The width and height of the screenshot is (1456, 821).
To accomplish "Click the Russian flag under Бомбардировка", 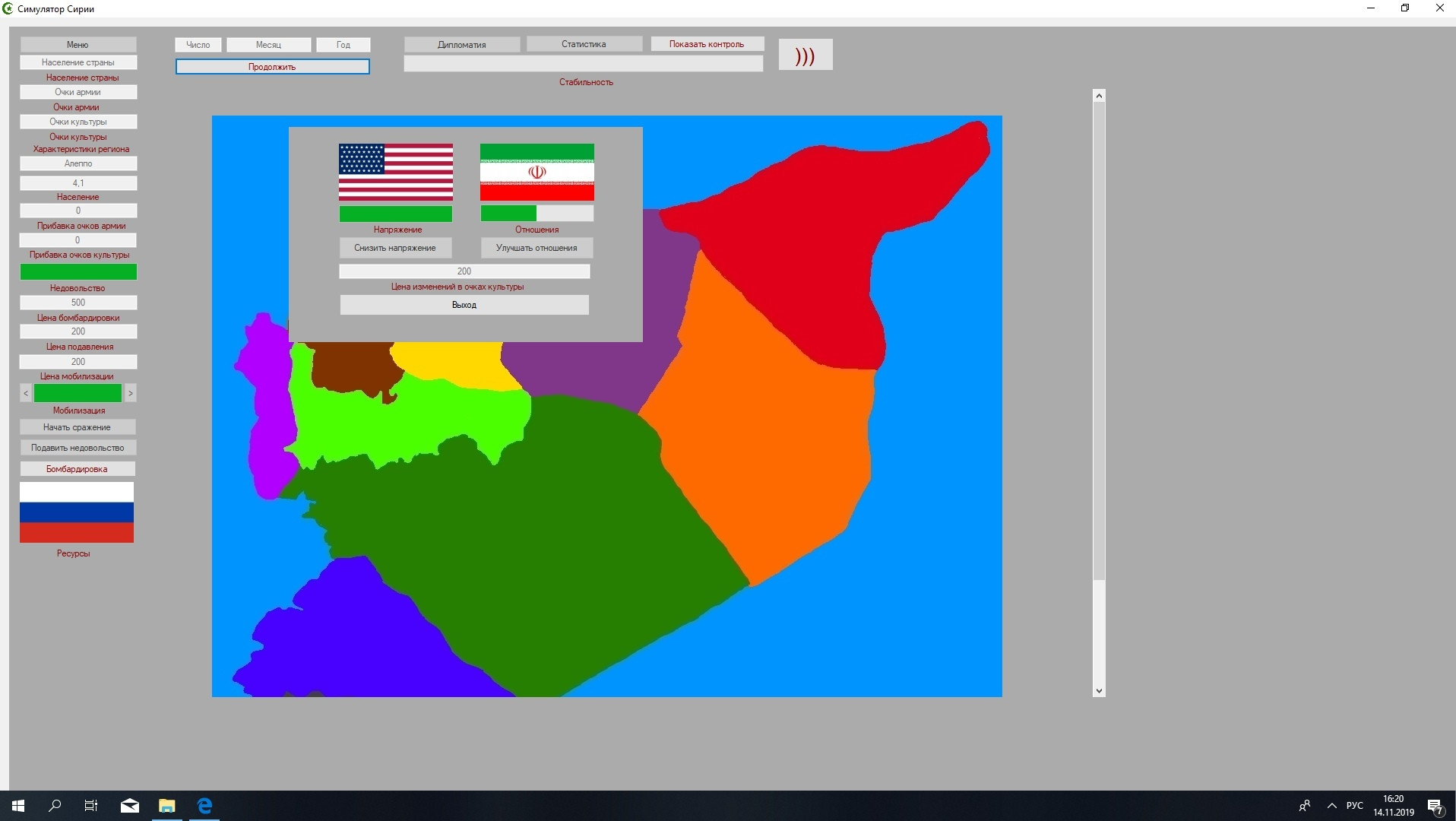I will (77, 512).
